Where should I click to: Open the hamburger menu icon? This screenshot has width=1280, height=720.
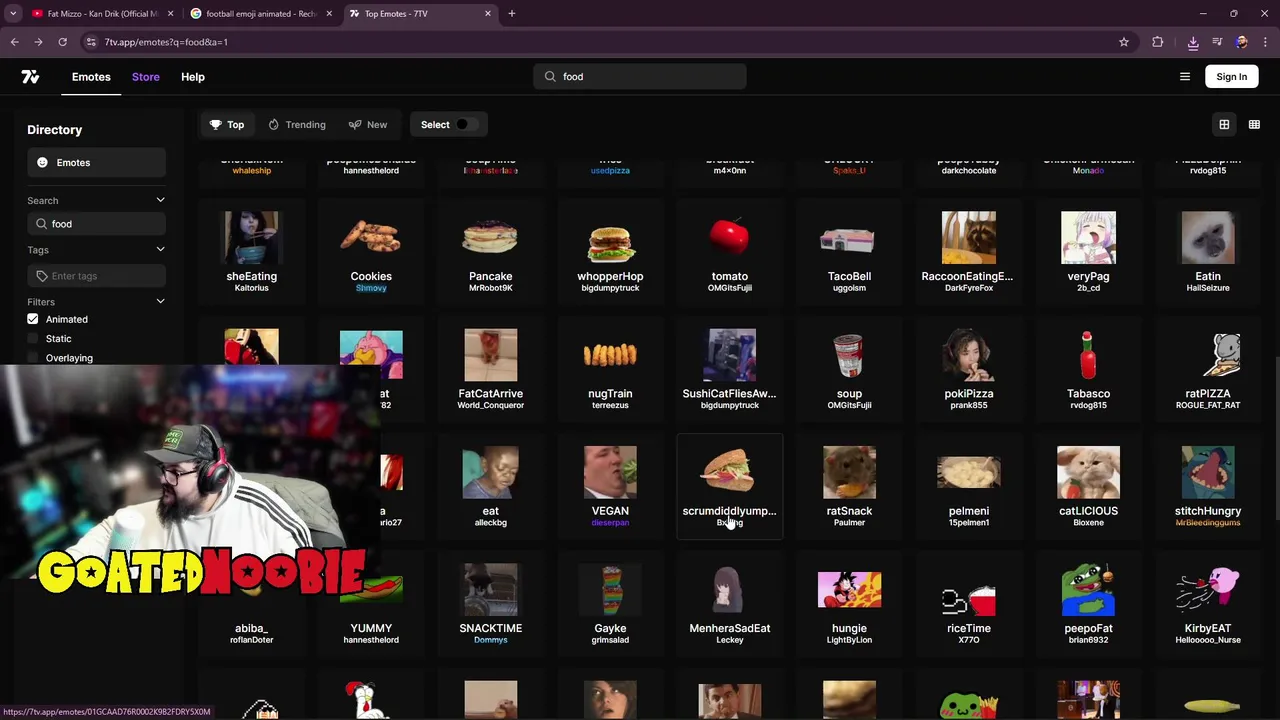(1185, 77)
